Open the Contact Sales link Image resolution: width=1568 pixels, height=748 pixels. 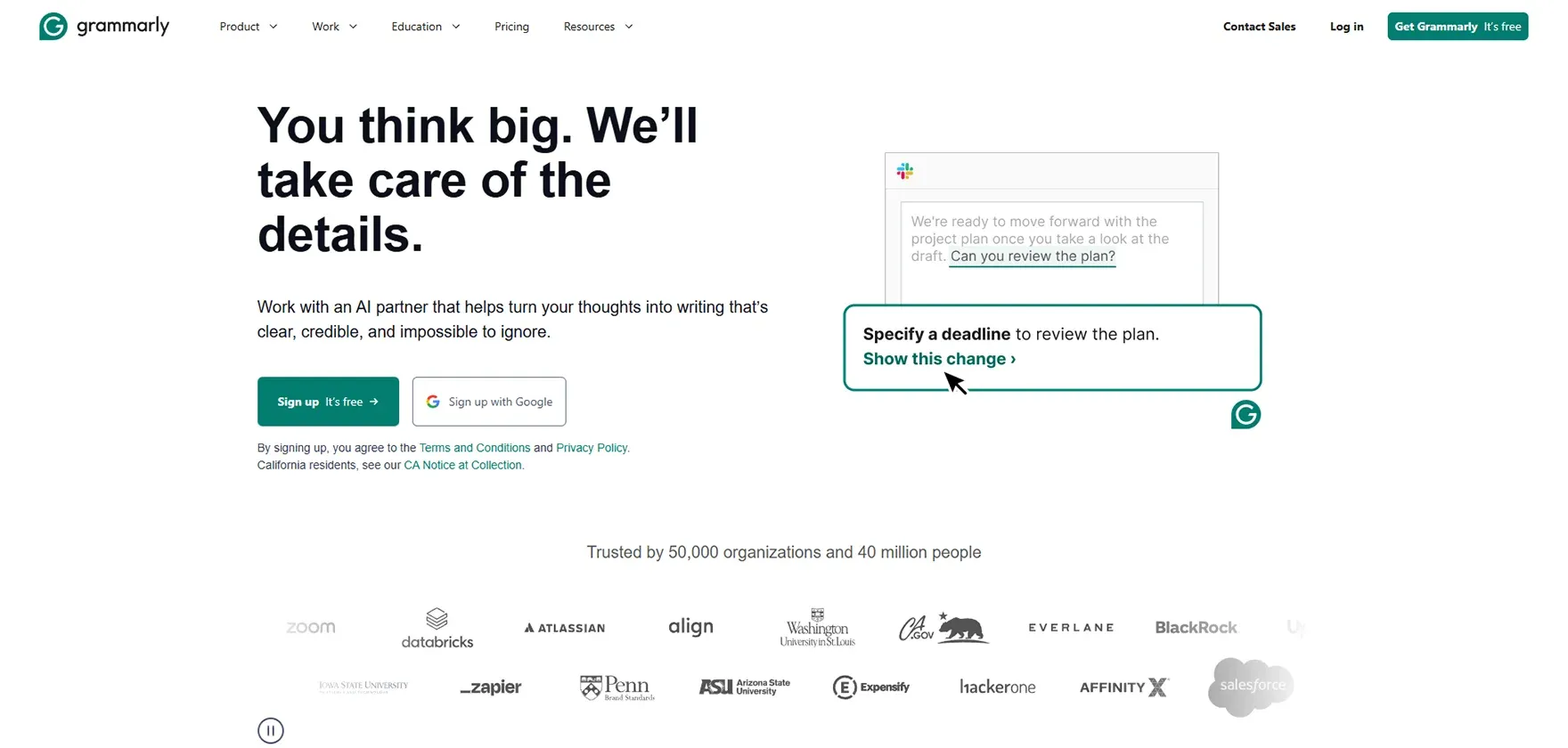(x=1259, y=27)
